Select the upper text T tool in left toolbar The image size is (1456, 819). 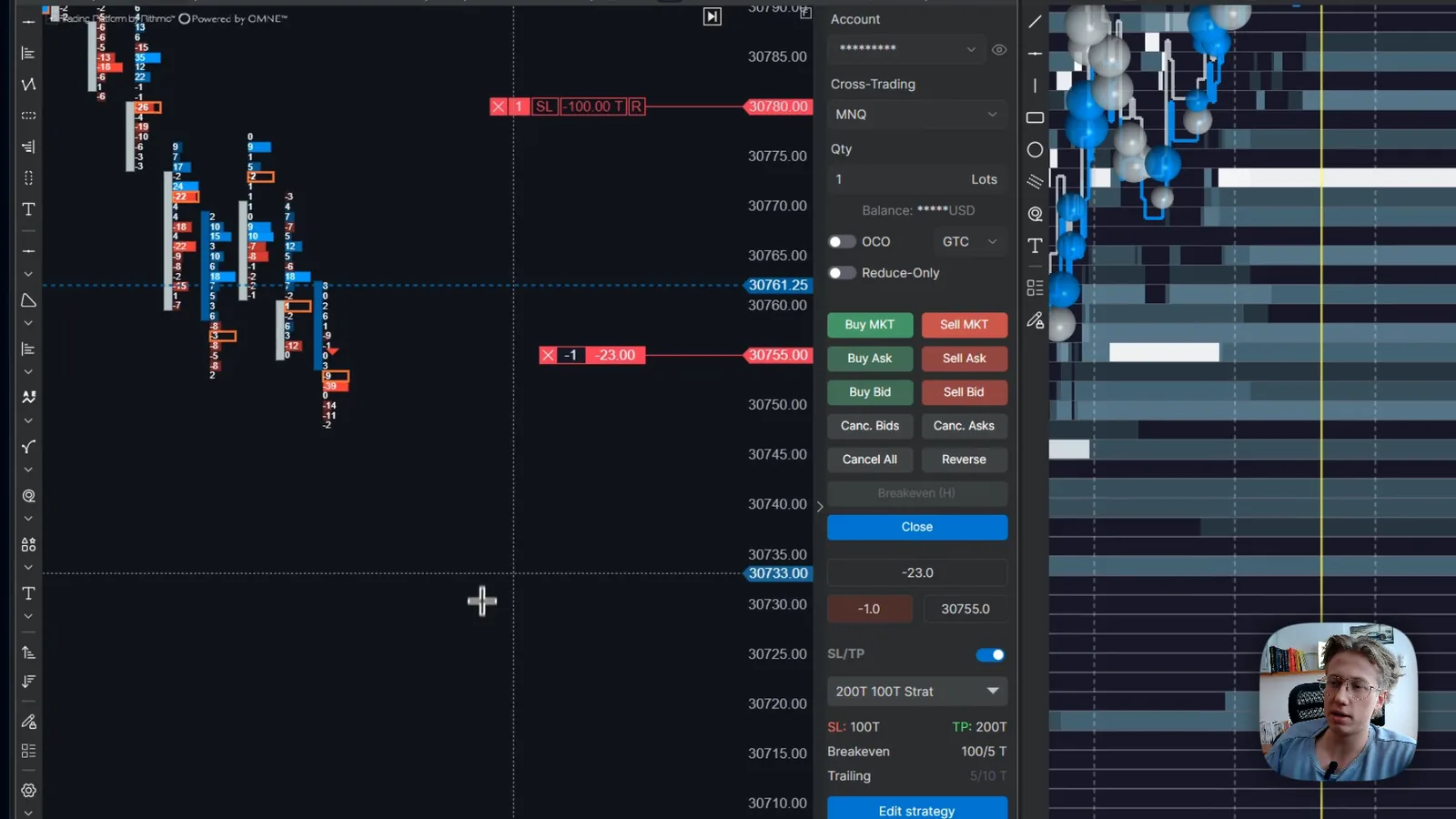[x=28, y=209]
